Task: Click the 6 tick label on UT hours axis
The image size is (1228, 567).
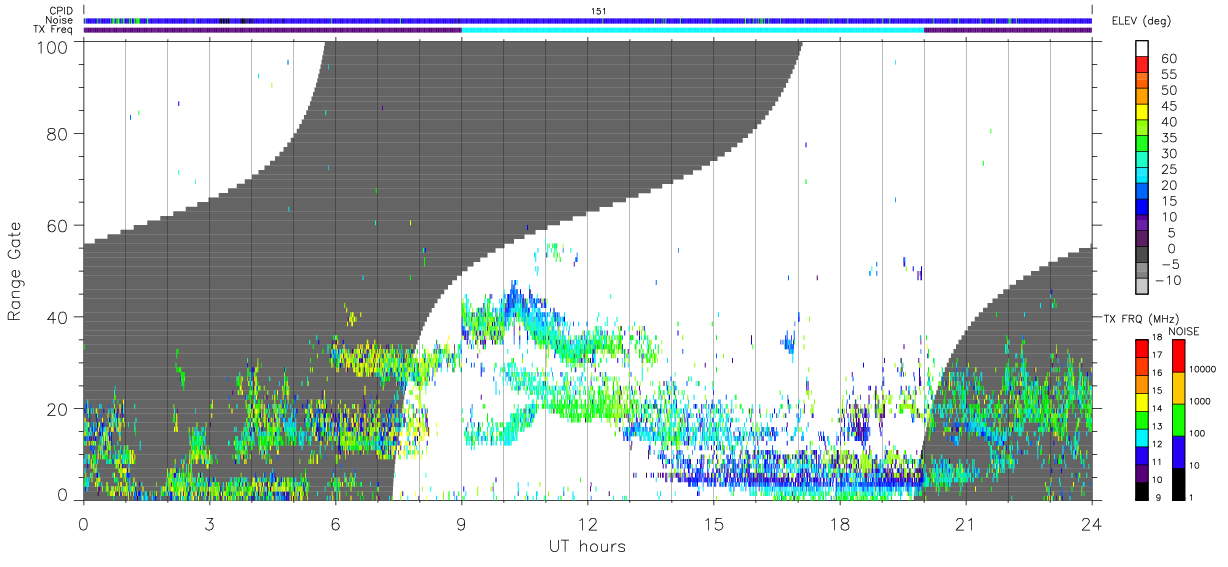Action: click(335, 524)
